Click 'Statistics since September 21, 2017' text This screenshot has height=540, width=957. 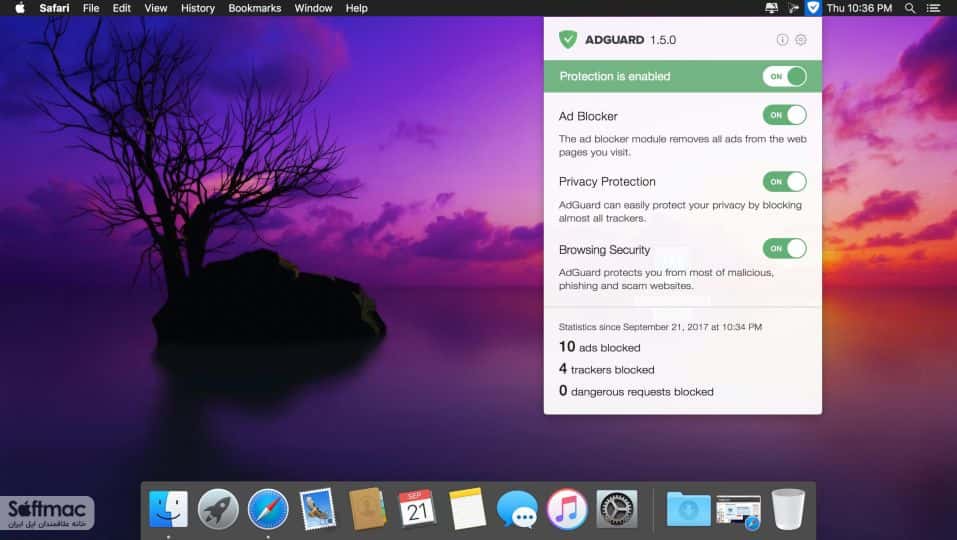660,327
